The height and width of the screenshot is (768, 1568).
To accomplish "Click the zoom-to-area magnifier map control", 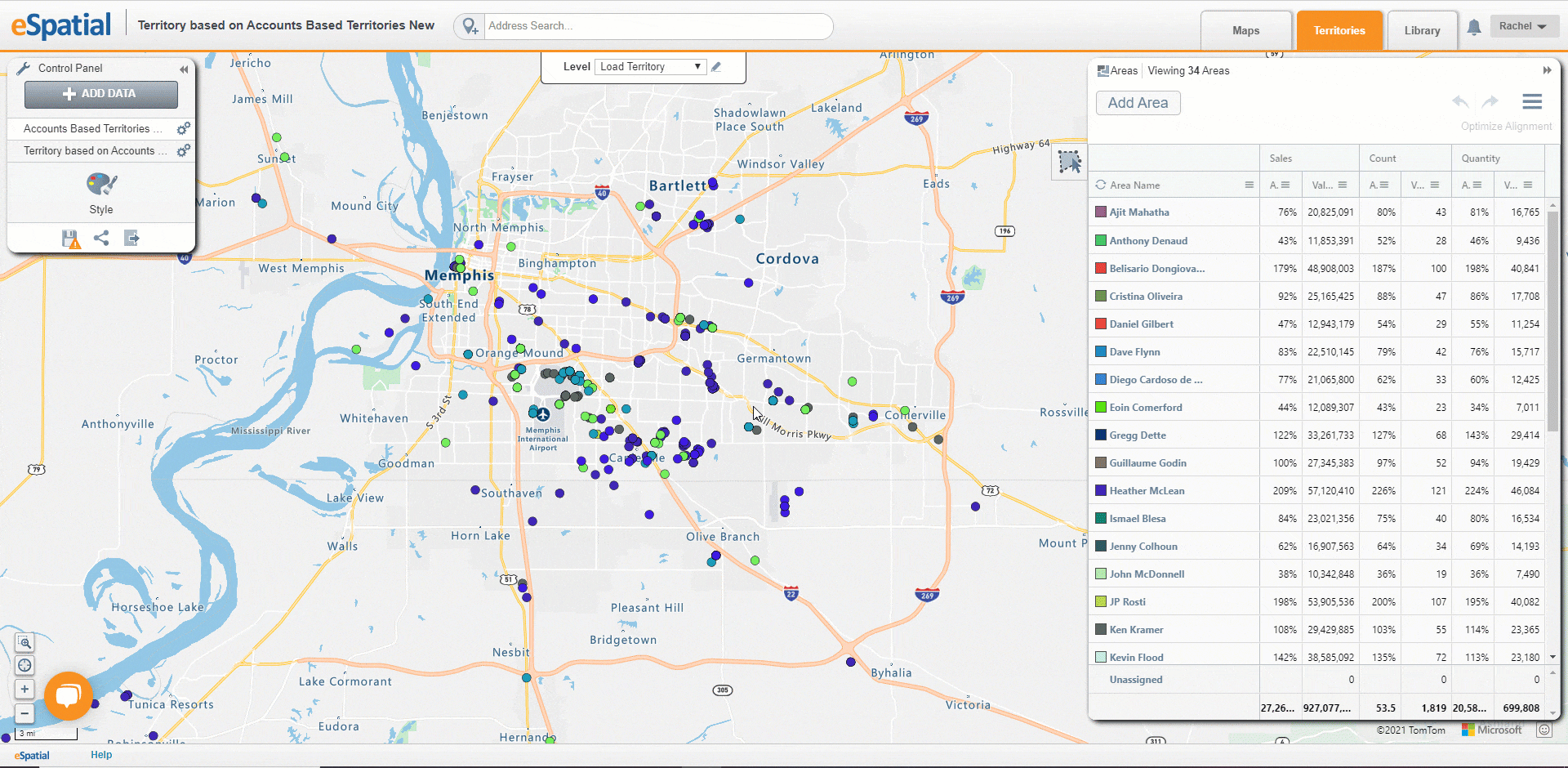I will click(24, 643).
